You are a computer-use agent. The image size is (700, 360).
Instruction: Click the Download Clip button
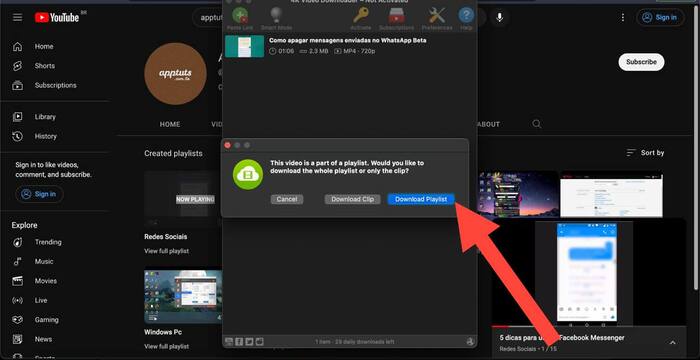pos(353,199)
